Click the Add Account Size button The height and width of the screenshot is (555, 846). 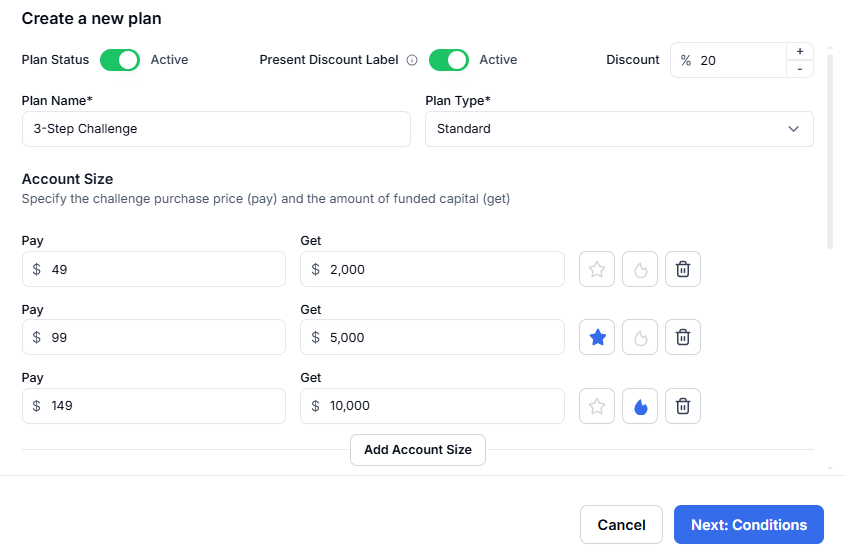tap(418, 450)
